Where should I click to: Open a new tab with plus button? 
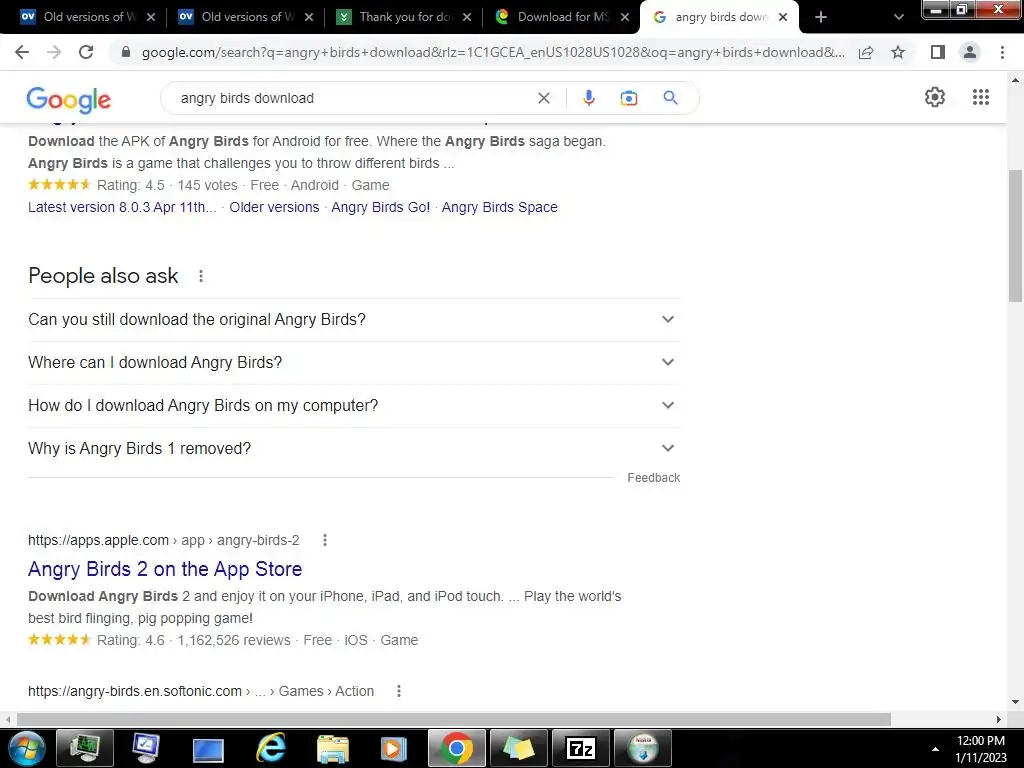click(821, 17)
